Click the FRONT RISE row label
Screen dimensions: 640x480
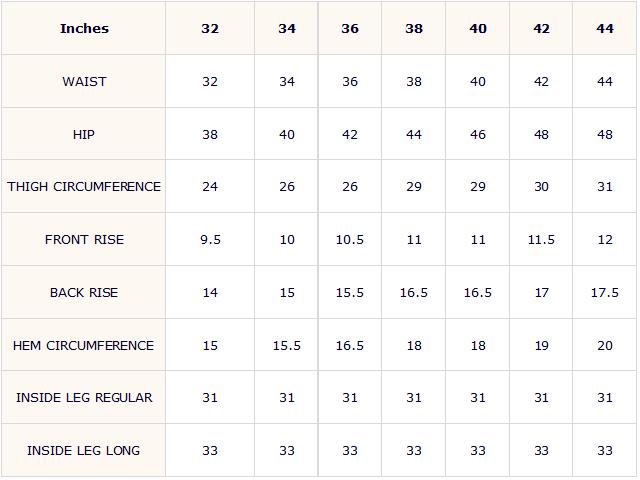click(84, 240)
